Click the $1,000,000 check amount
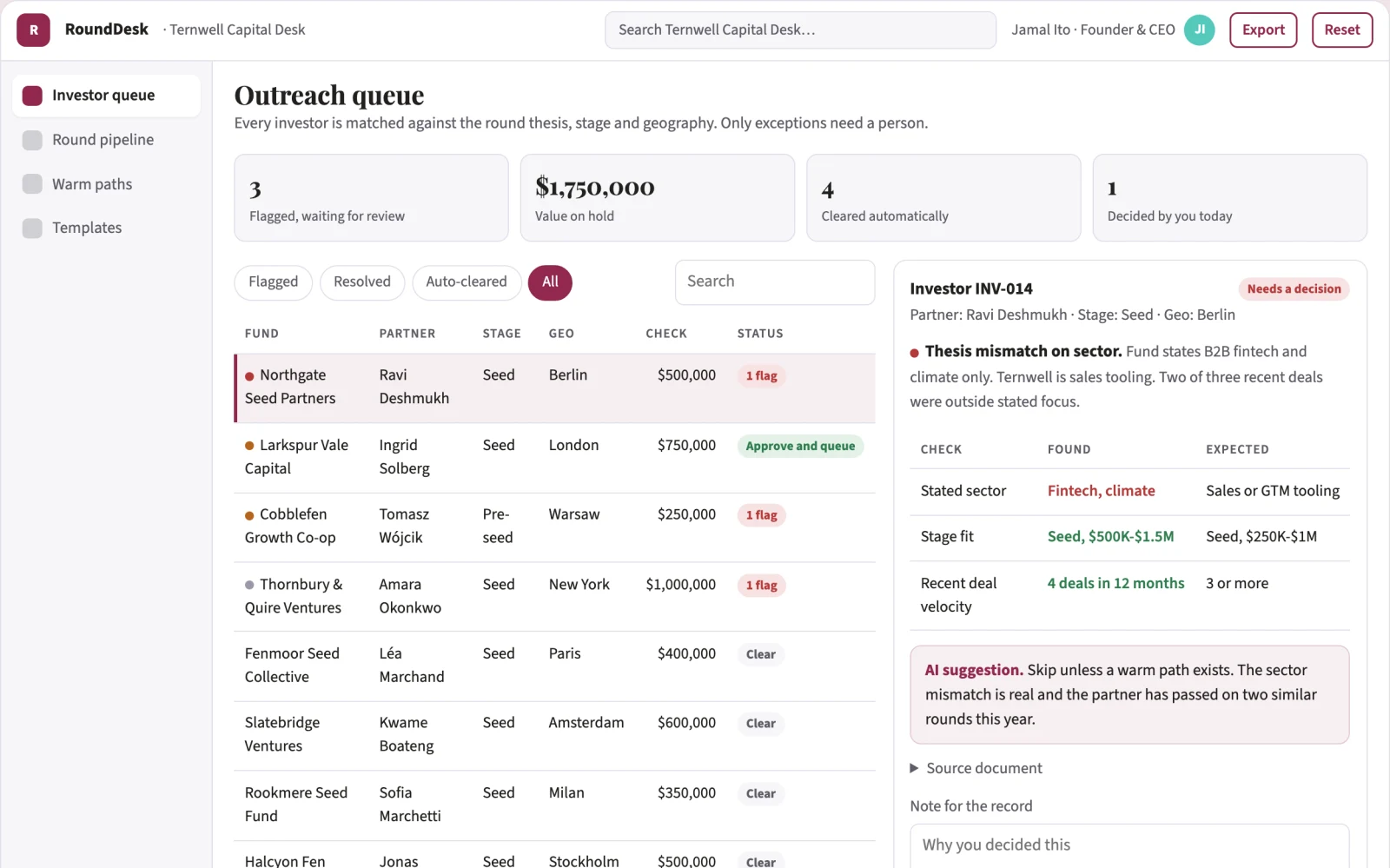Screen dimensions: 1390x868 [680, 585]
